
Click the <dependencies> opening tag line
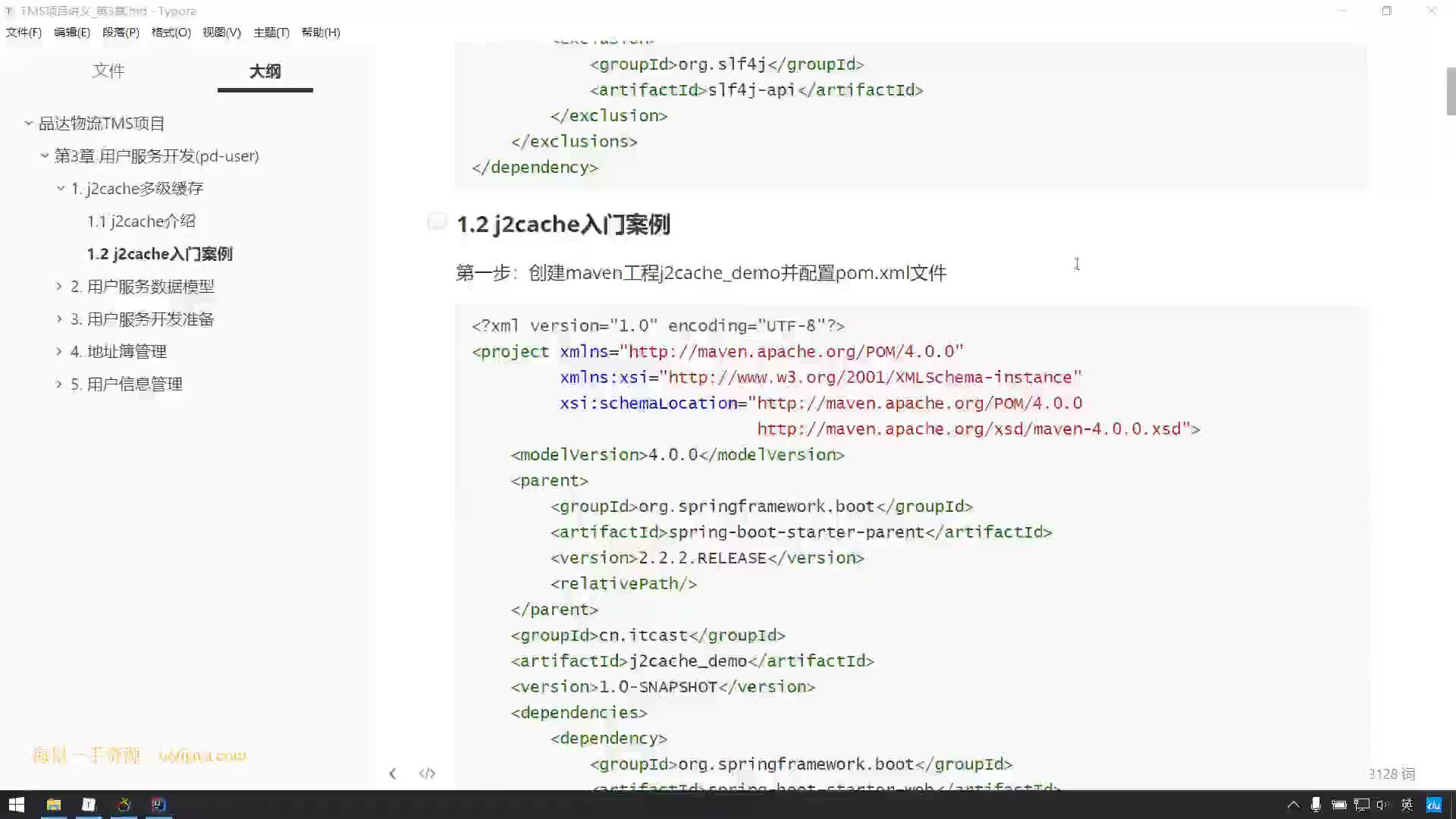(579, 712)
